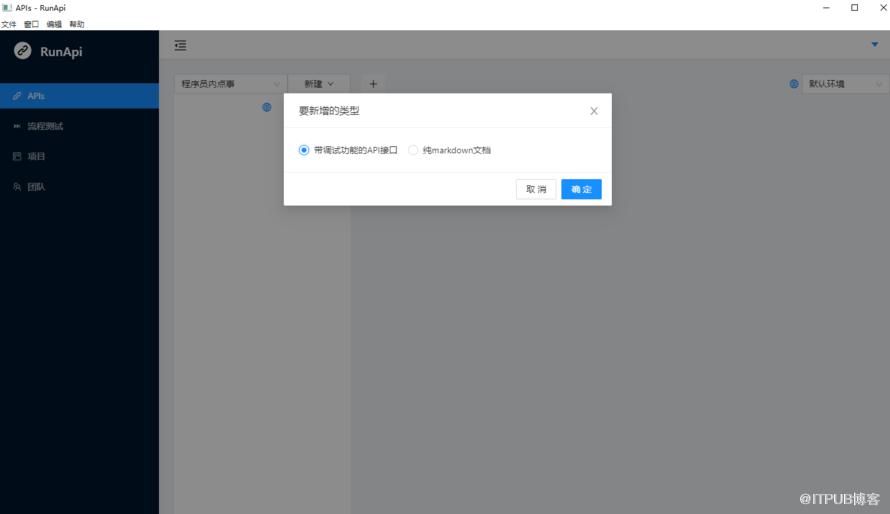Minimize the RunApi window
Image resolution: width=890 pixels, height=514 pixels.
[826, 8]
